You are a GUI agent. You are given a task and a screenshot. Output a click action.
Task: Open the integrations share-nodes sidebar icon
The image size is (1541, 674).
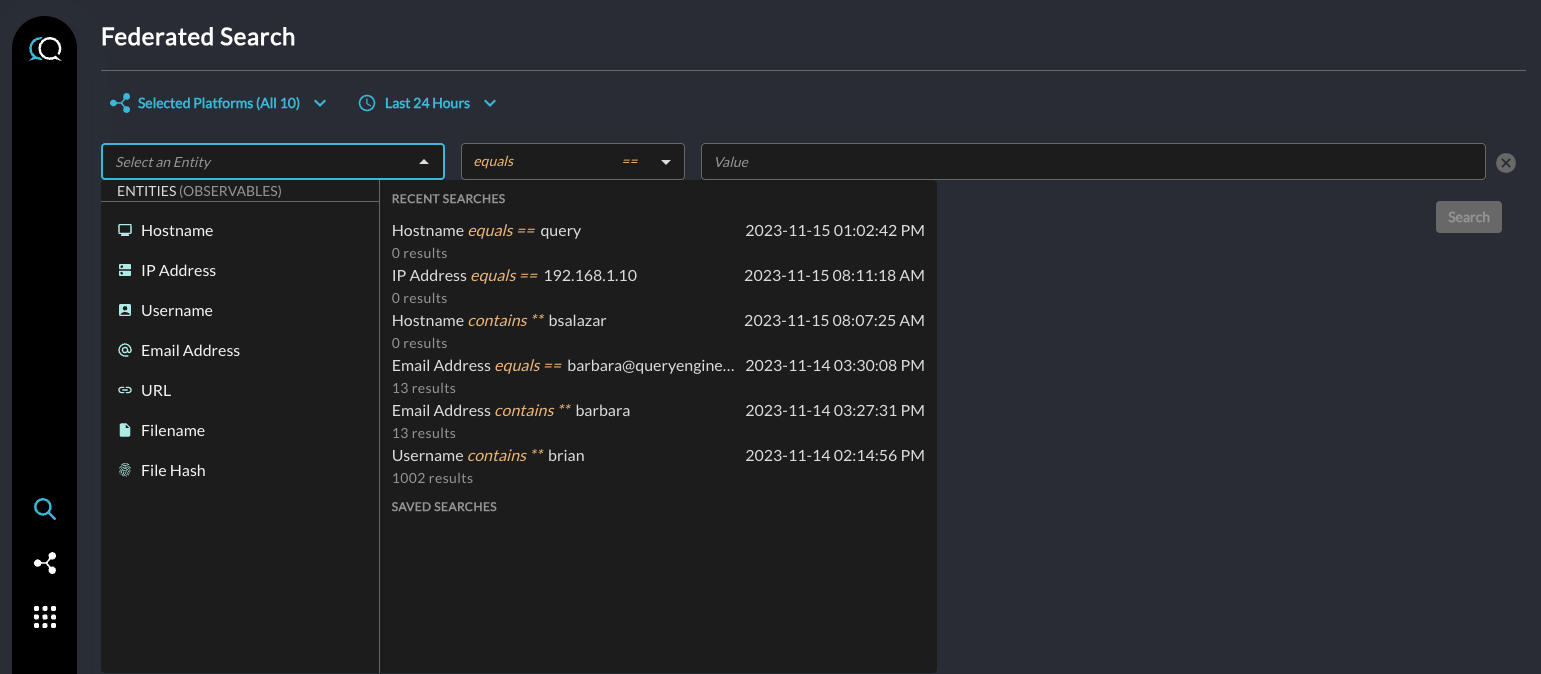click(45, 563)
